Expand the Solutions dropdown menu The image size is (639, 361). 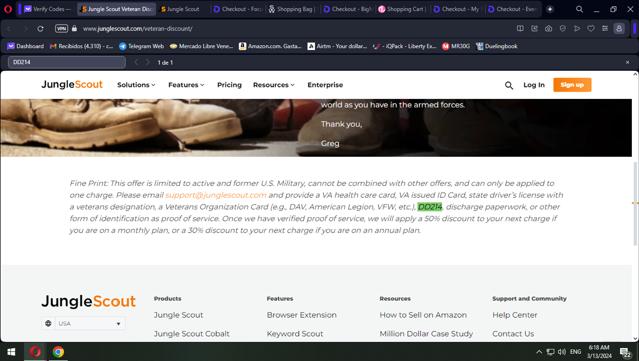pyautogui.click(x=136, y=85)
